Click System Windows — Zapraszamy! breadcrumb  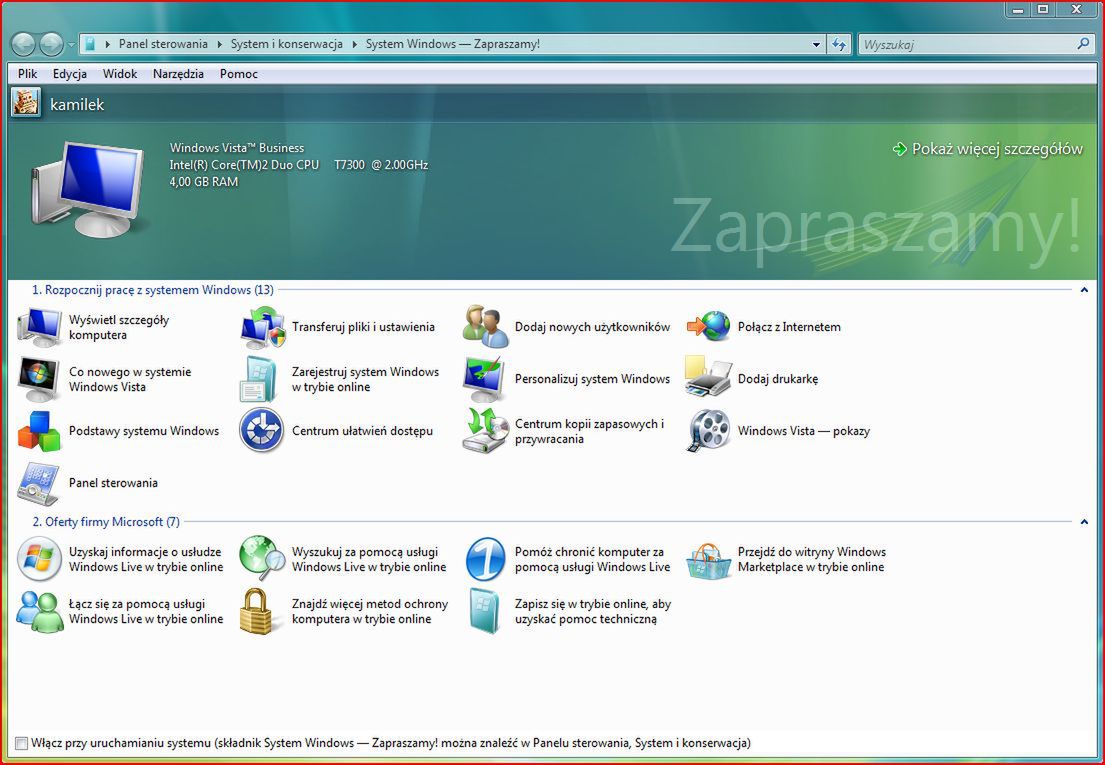[x=452, y=44]
